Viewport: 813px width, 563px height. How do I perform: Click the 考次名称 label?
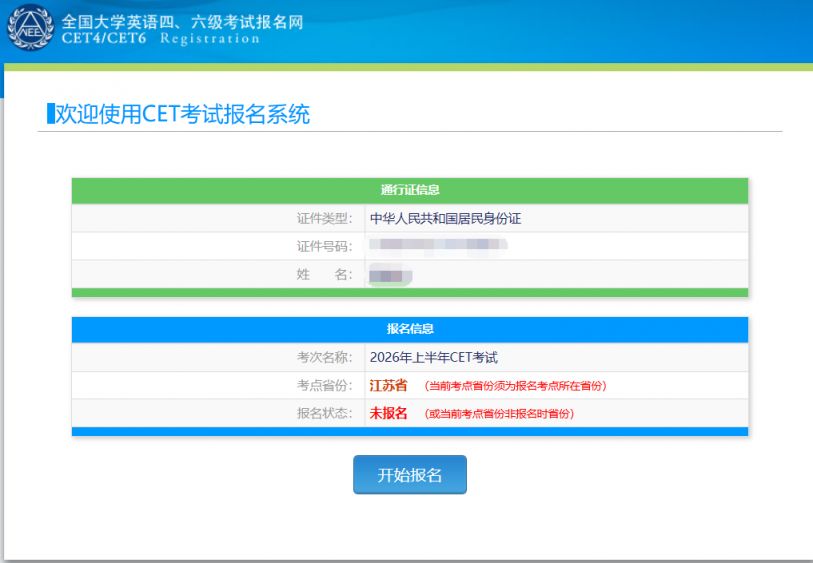325,357
